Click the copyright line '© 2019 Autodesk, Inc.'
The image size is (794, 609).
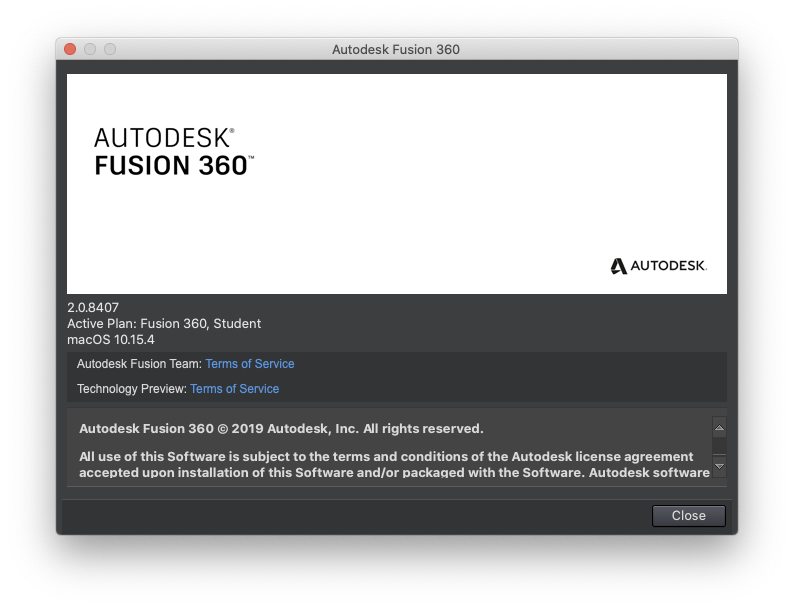coord(288,428)
